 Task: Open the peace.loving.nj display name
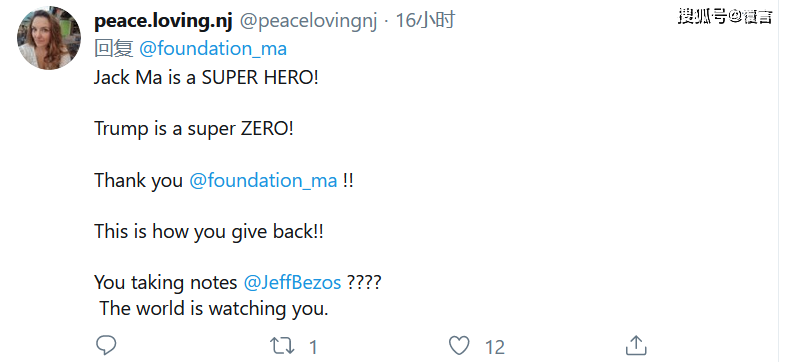(x=163, y=21)
